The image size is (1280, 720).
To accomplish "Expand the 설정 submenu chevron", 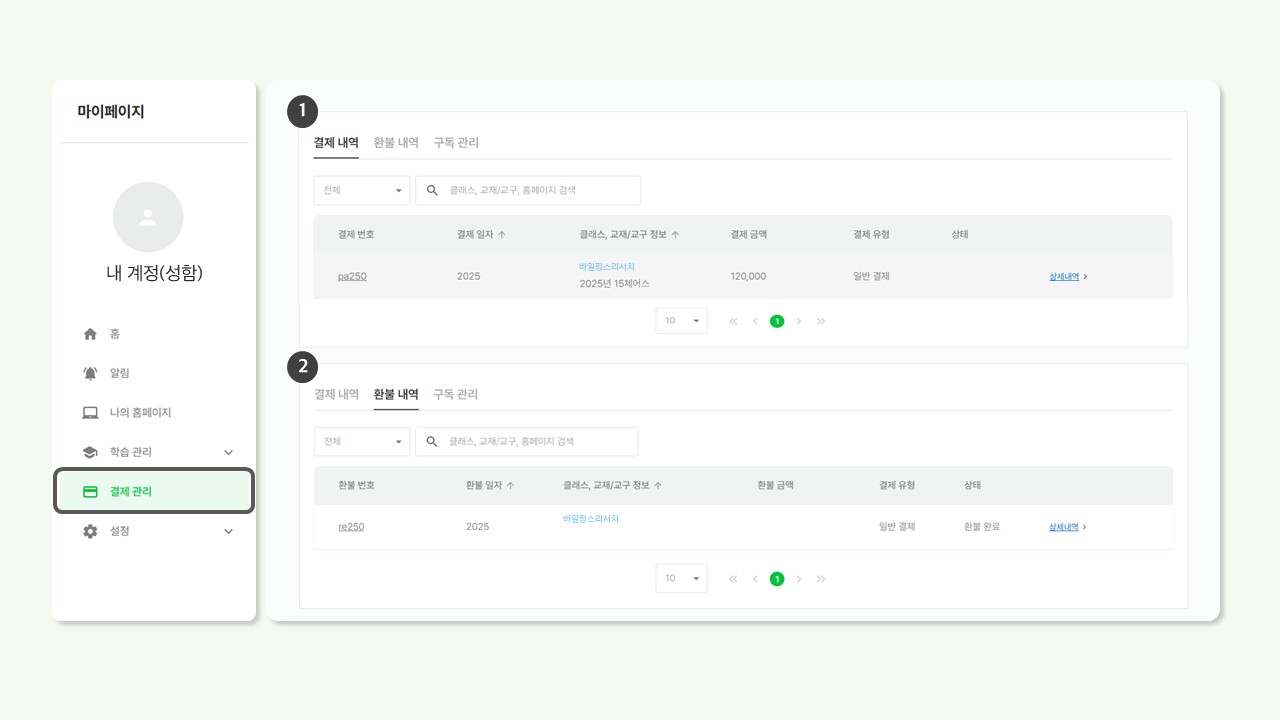I will click(228, 531).
